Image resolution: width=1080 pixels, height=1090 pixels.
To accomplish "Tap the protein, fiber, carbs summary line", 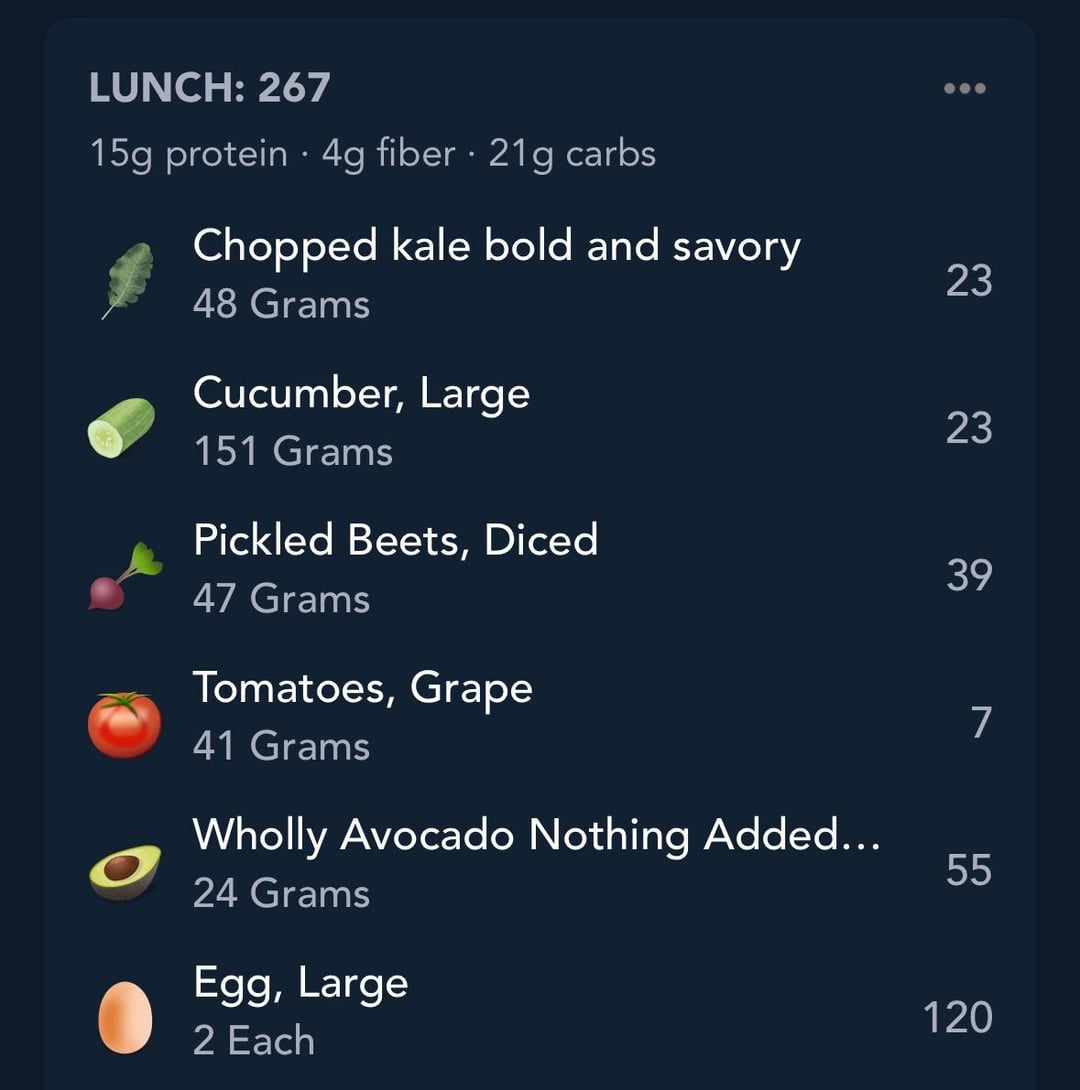I will pos(372,154).
